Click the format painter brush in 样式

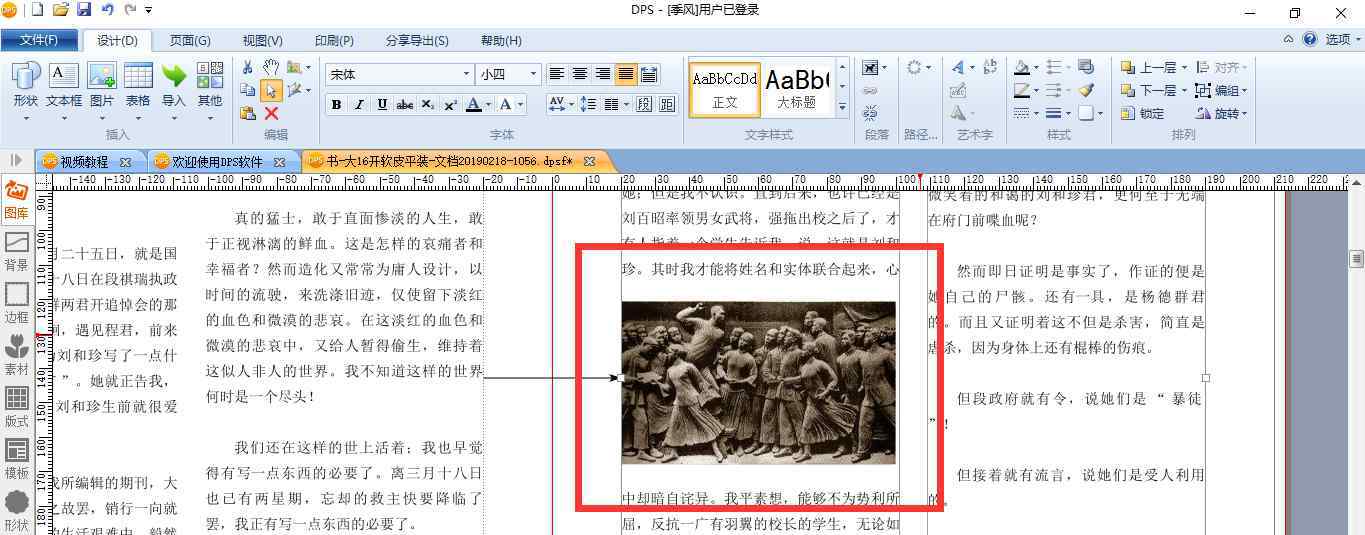[x=1087, y=90]
